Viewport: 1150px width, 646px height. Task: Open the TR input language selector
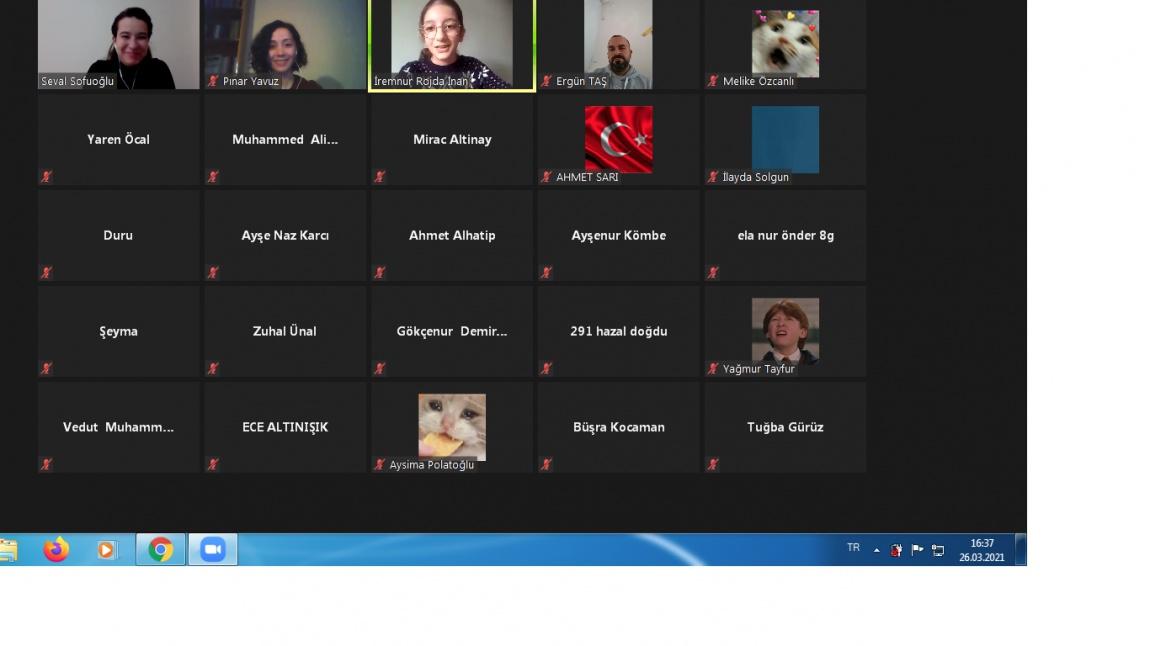pos(853,548)
